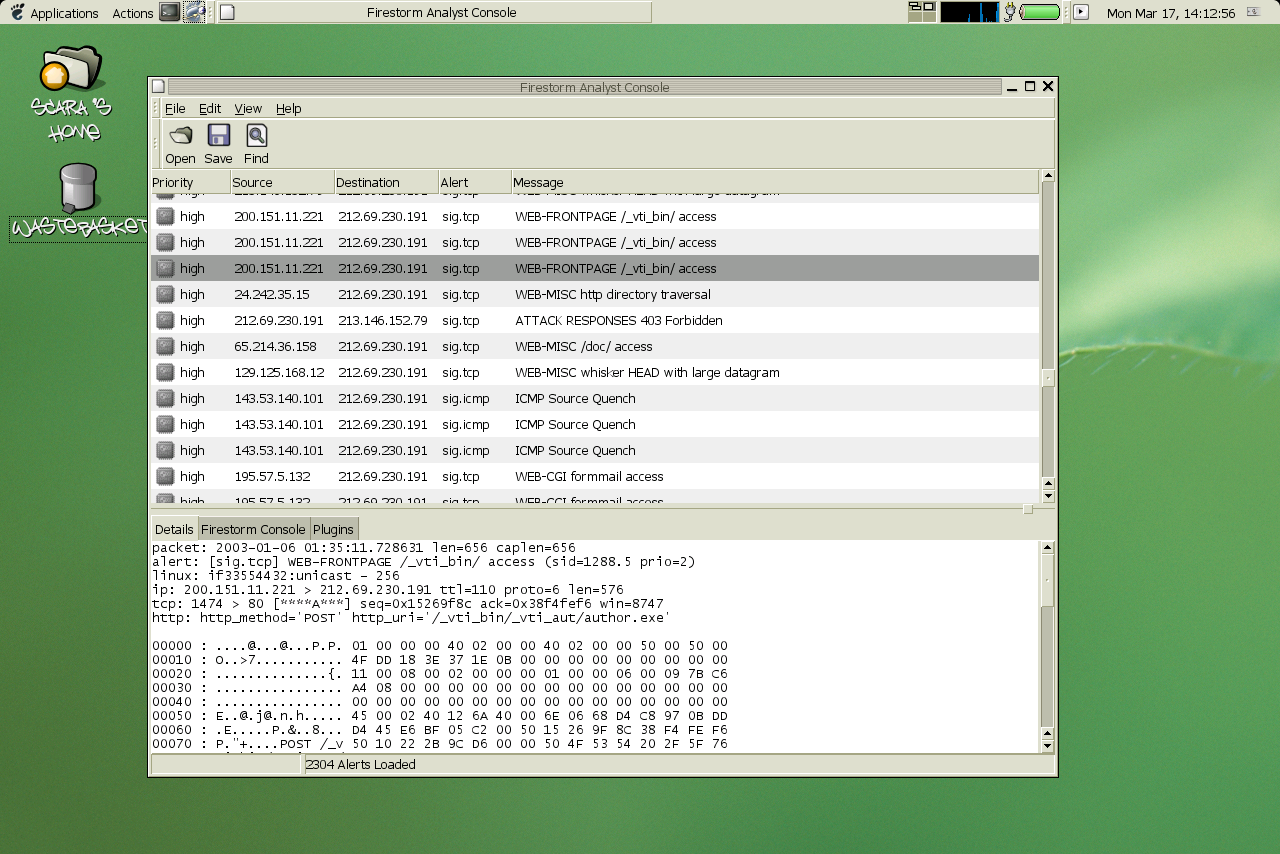This screenshot has height=854, width=1280.
Task: Click the launcher icon beside the terminal launcher
Action: coord(194,12)
